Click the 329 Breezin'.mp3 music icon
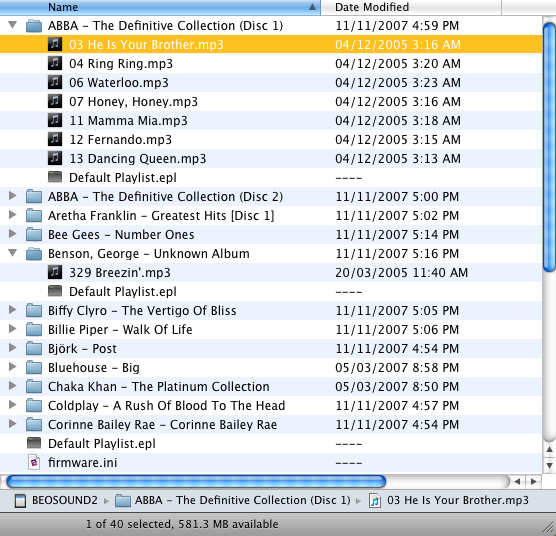The image size is (556, 536). tap(55, 273)
